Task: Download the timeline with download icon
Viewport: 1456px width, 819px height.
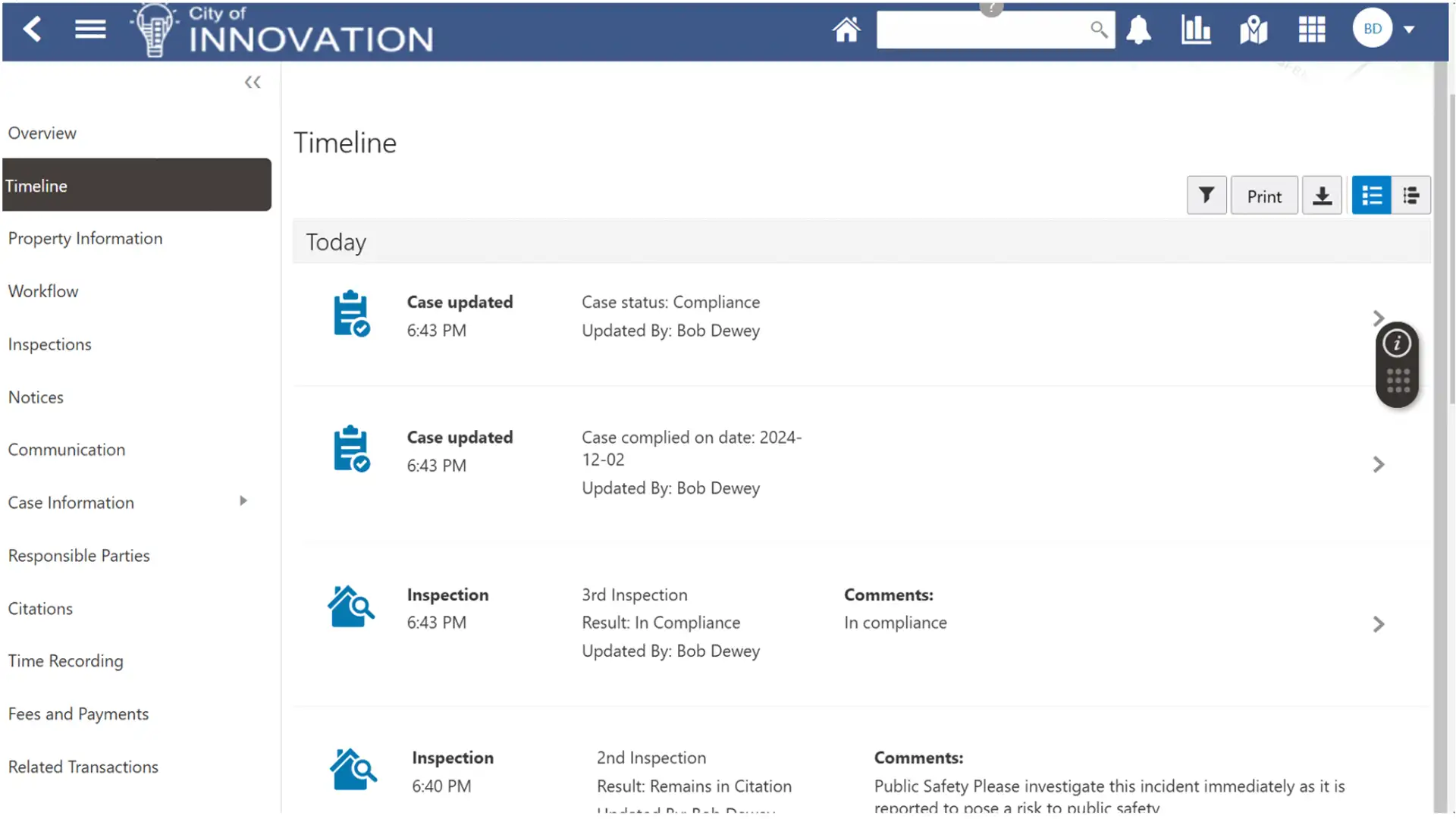Action: pyautogui.click(x=1322, y=196)
